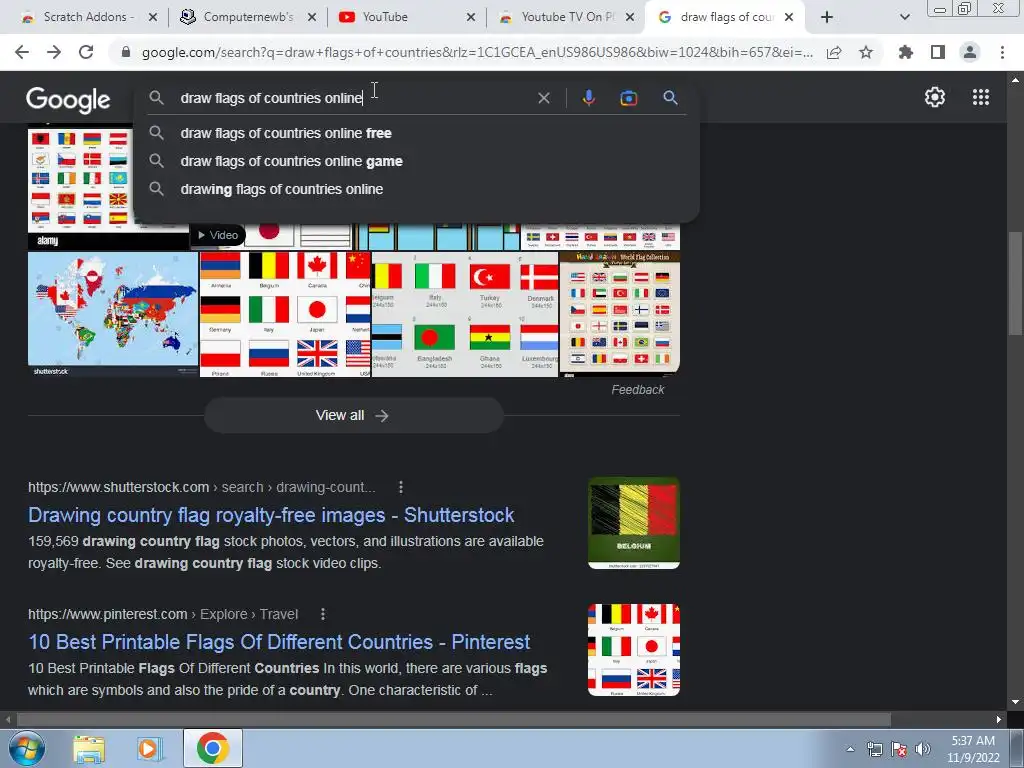Open the tab search dropdown arrow
The image size is (1024, 768).
[904, 17]
